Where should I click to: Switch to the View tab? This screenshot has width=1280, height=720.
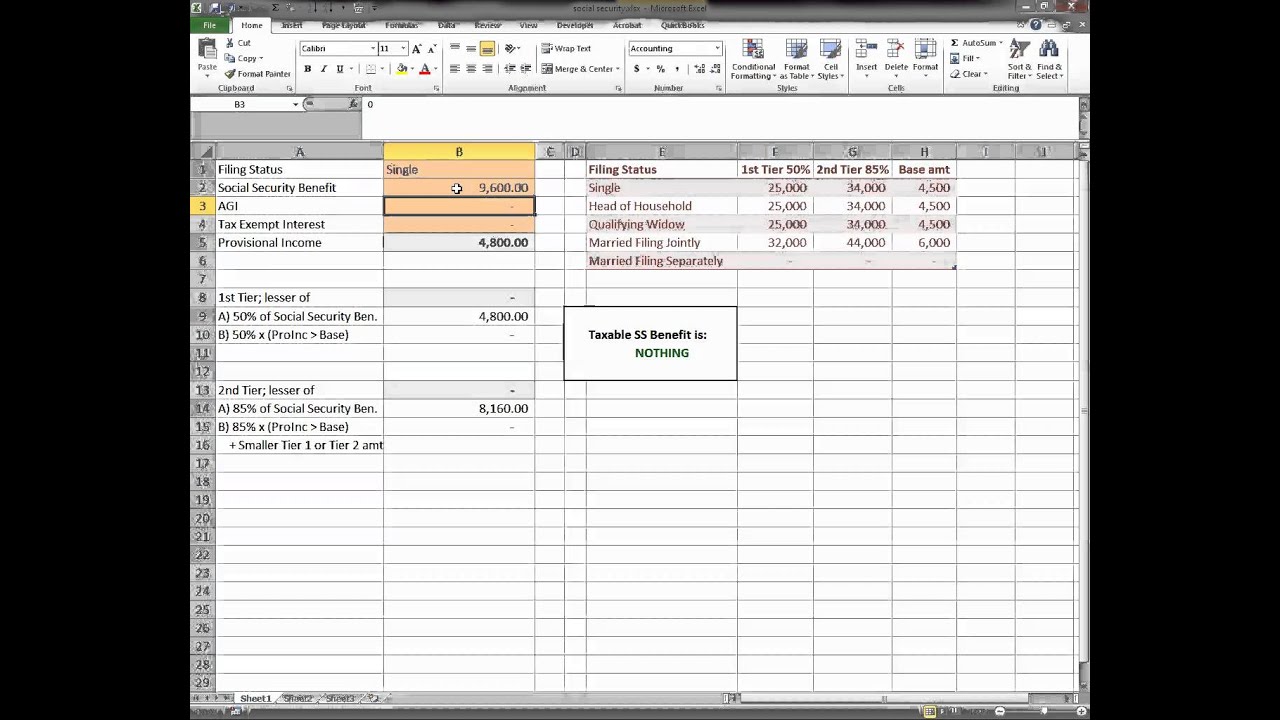tap(528, 25)
